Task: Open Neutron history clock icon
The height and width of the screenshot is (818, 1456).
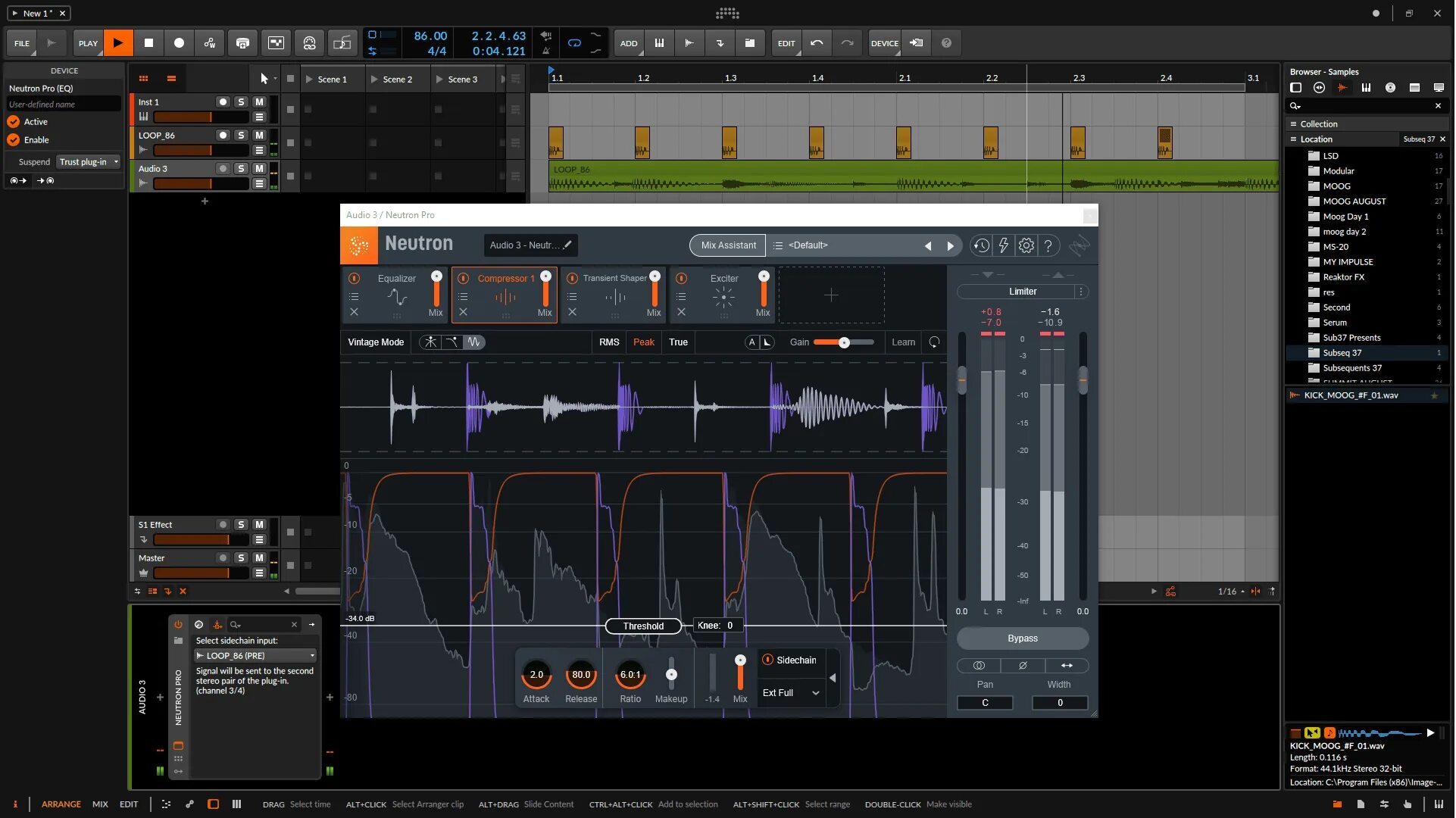Action: coord(981,245)
